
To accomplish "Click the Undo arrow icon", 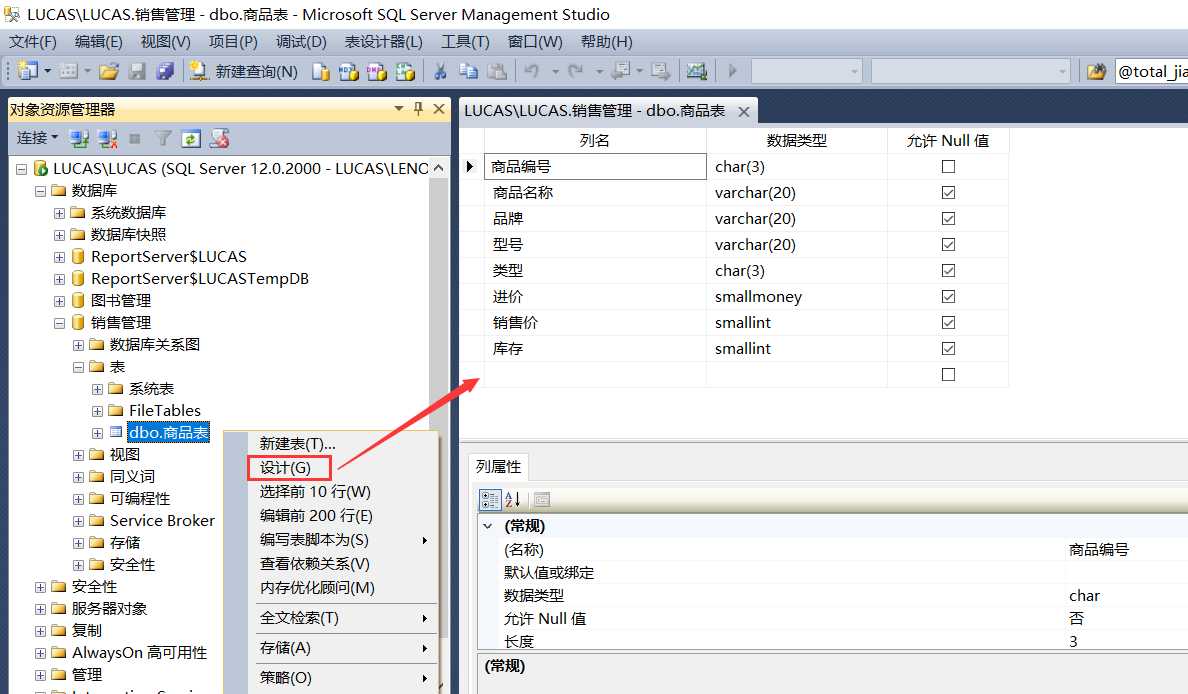I will [532, 71].
